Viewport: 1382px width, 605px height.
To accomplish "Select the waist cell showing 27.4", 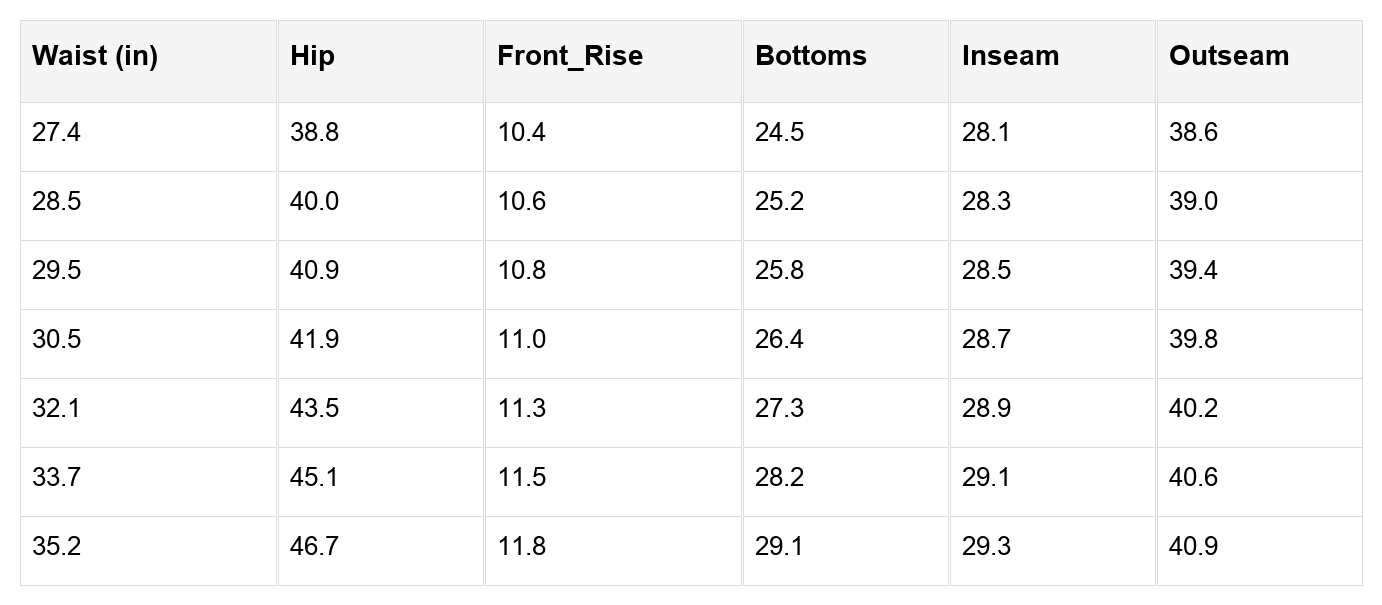I will point(56,133).
